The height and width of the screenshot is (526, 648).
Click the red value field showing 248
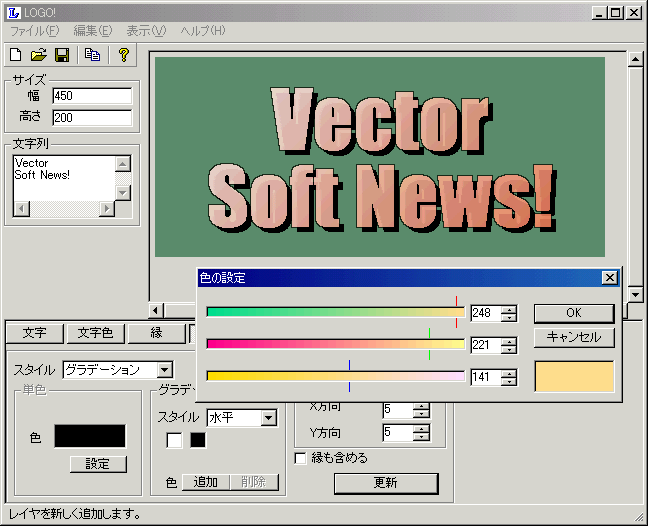coord(486,313)
